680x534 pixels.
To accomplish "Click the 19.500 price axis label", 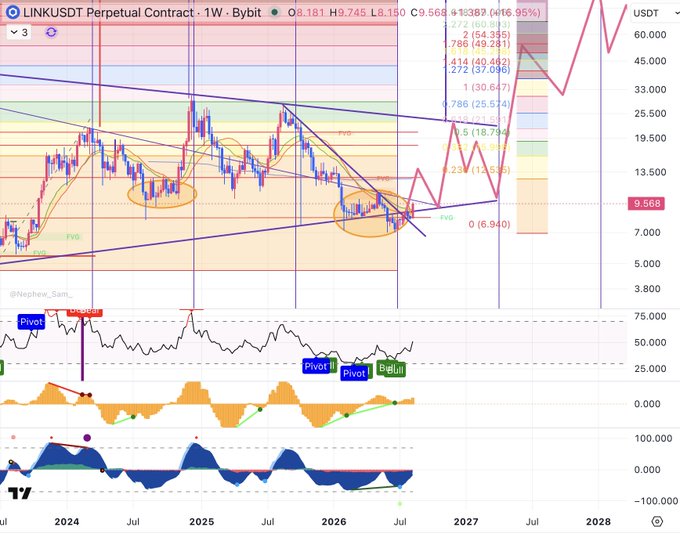I will (650, 138).
